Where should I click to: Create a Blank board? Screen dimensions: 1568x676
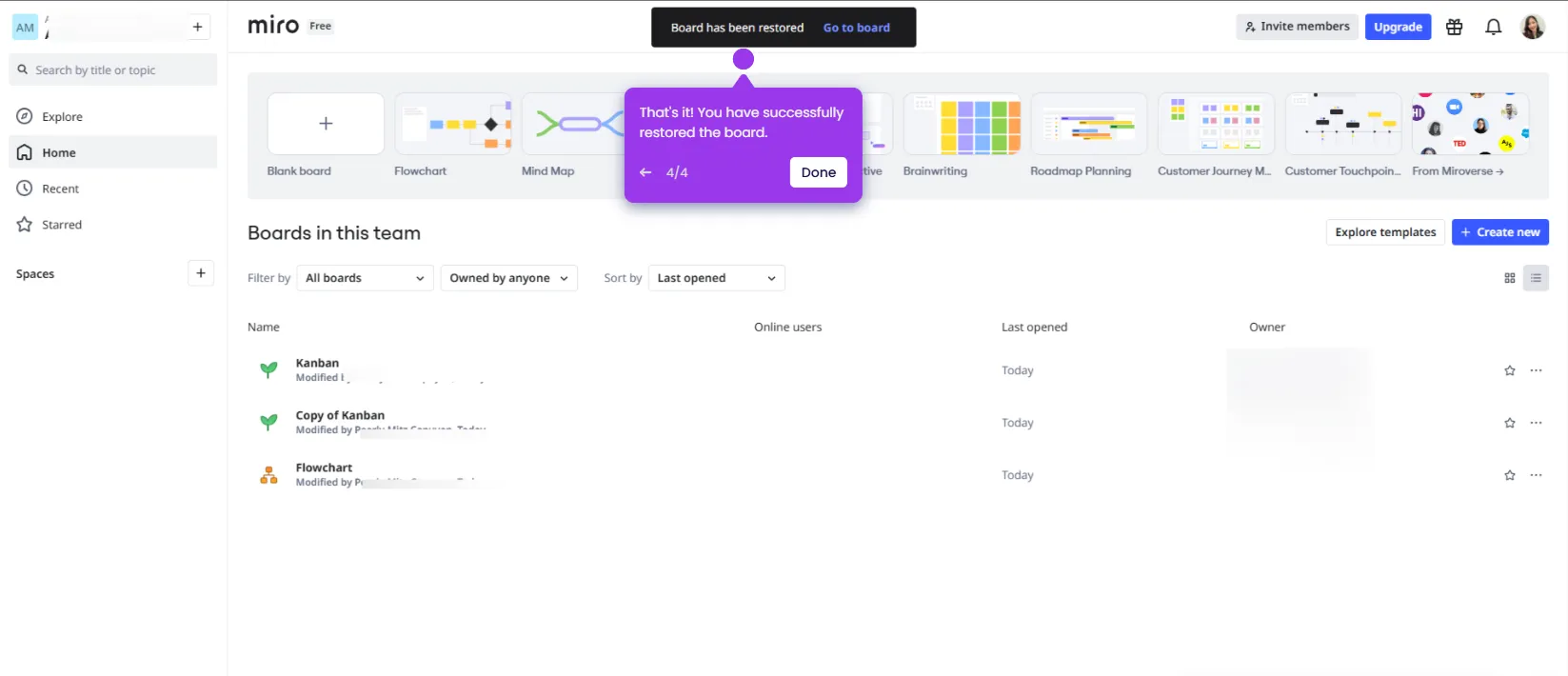pyautogui.click(x=326, y=124)
